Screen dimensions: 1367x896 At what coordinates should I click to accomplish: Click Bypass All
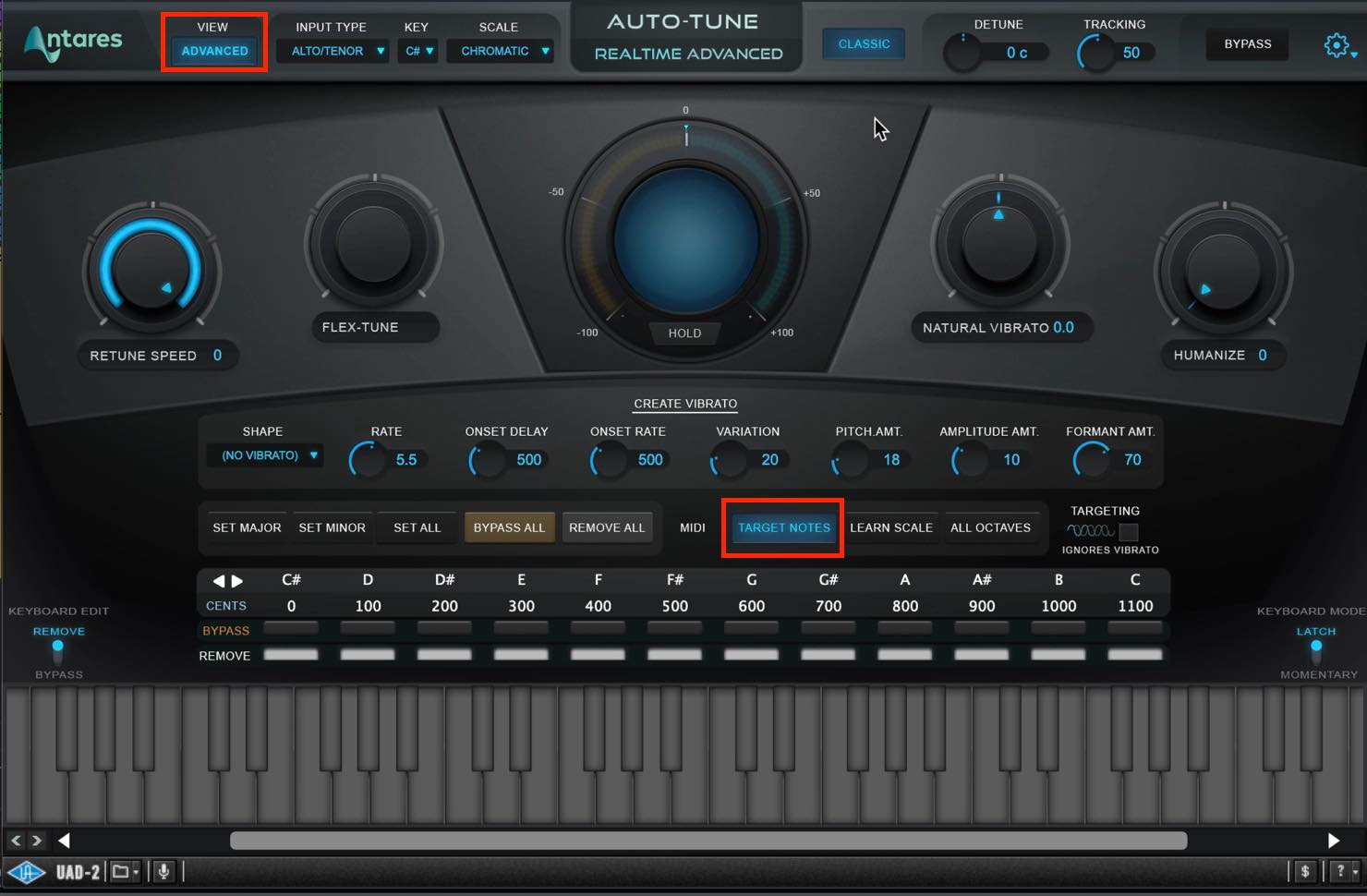tap(509, 527)
